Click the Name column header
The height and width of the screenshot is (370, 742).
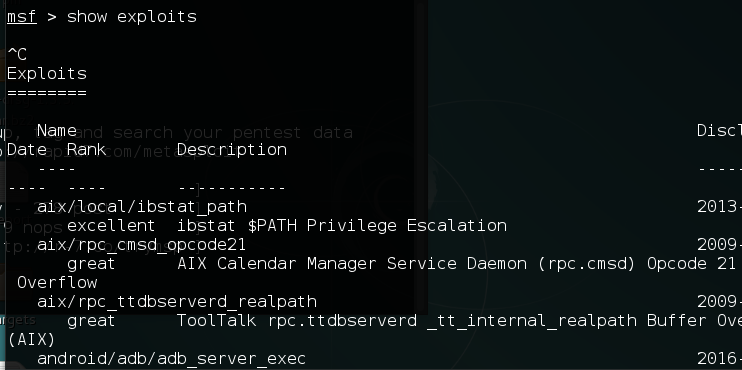pos(57,131)
